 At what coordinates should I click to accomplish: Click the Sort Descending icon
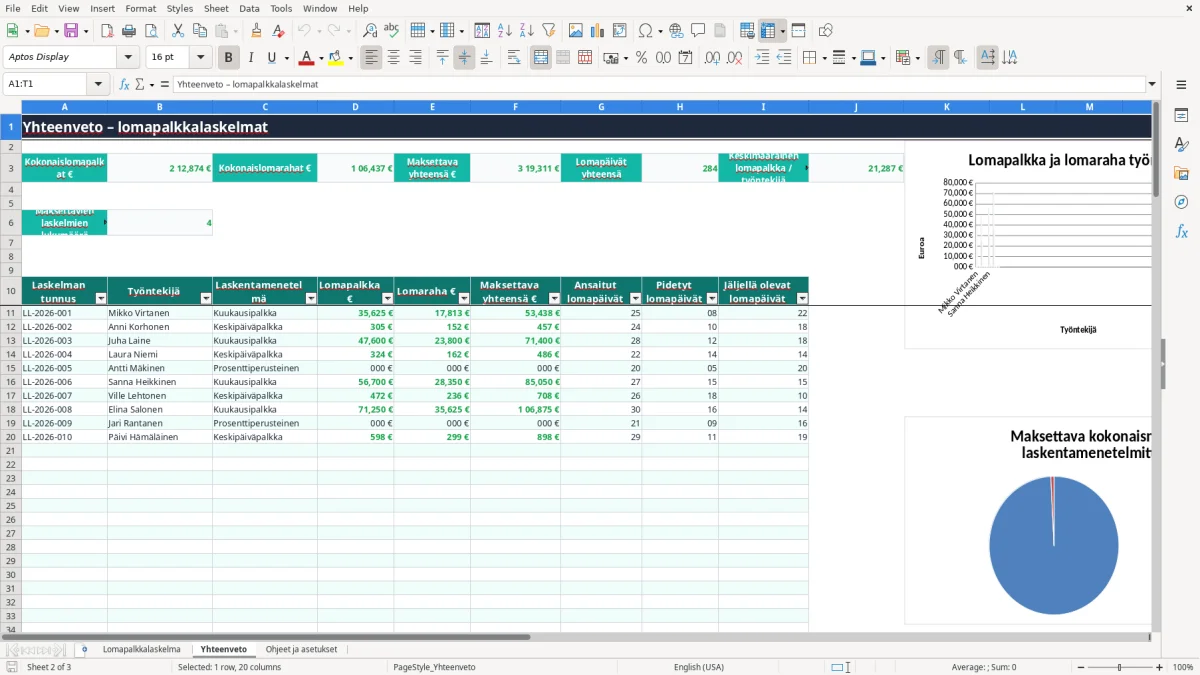tap(526, 31)
